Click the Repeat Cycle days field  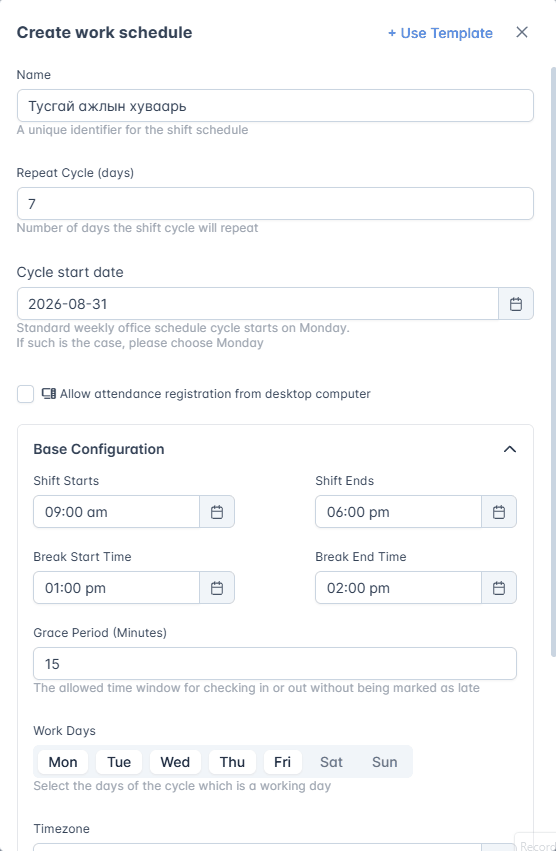coord(275,204)
